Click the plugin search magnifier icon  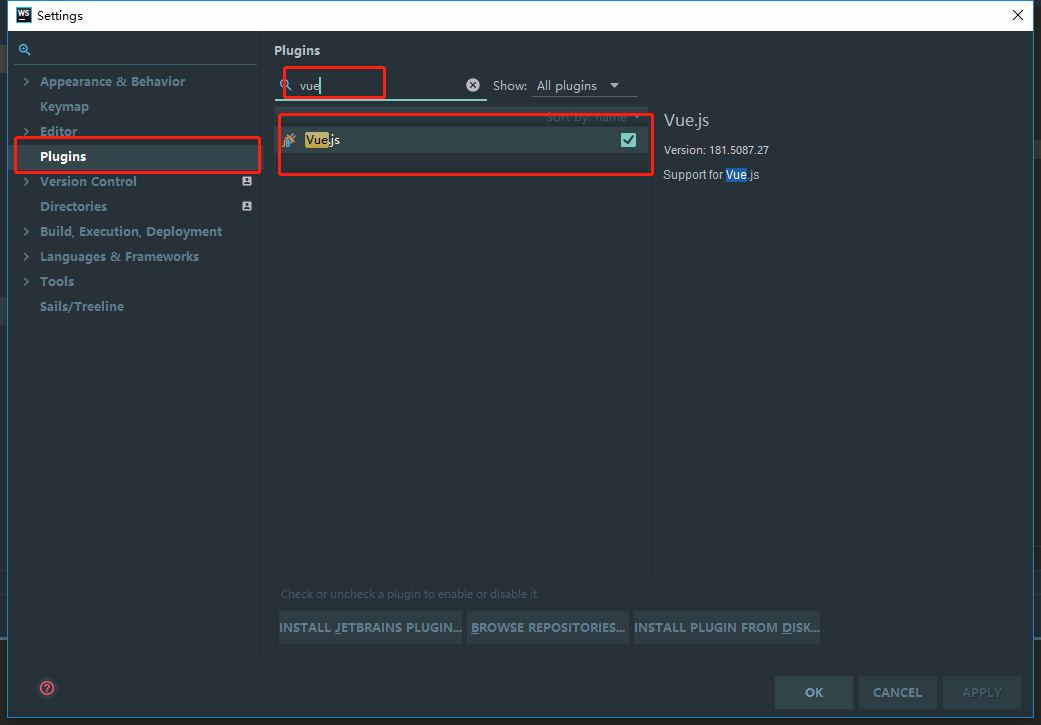(286, 86)
